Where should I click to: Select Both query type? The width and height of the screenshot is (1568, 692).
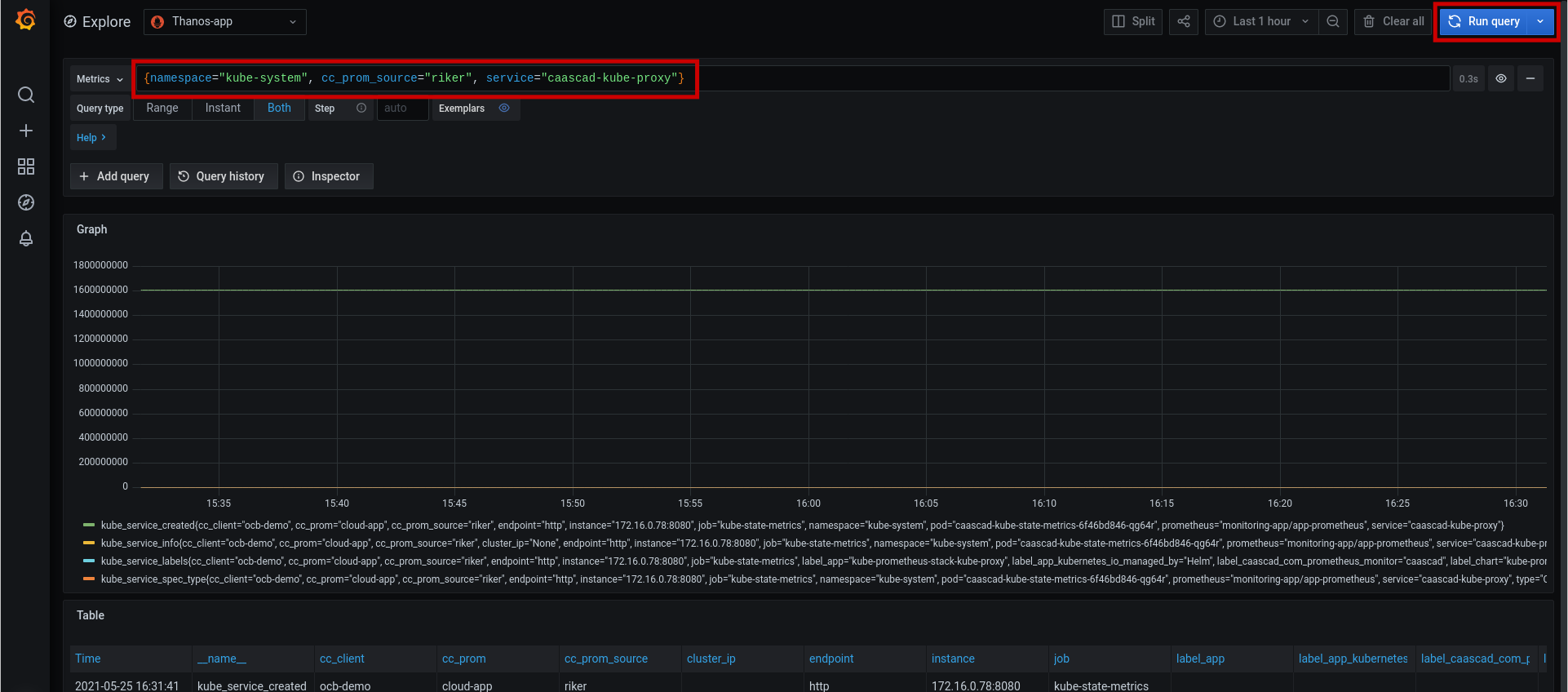point(279,108)
